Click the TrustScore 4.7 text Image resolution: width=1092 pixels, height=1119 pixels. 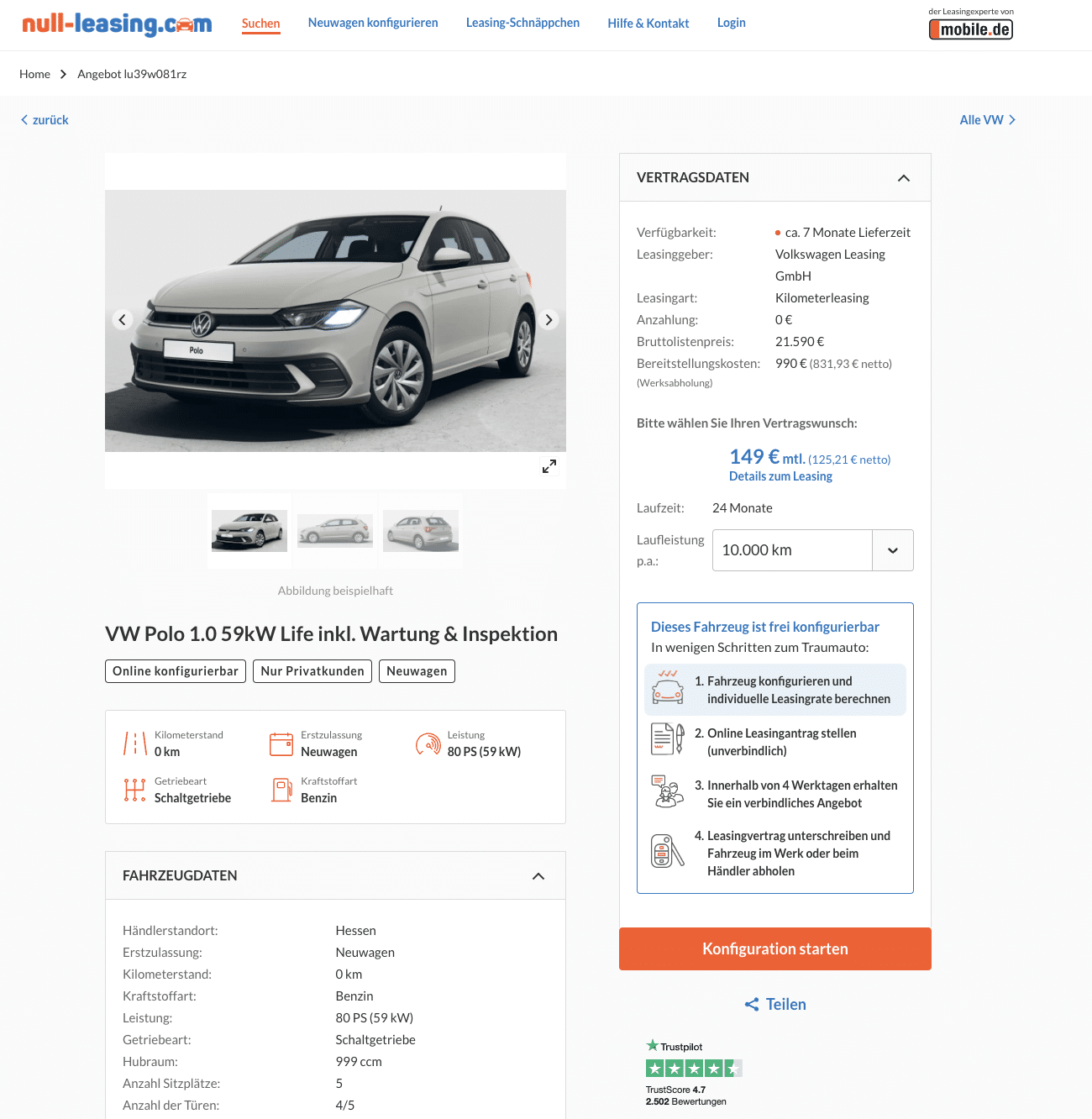click(675, 1090)
